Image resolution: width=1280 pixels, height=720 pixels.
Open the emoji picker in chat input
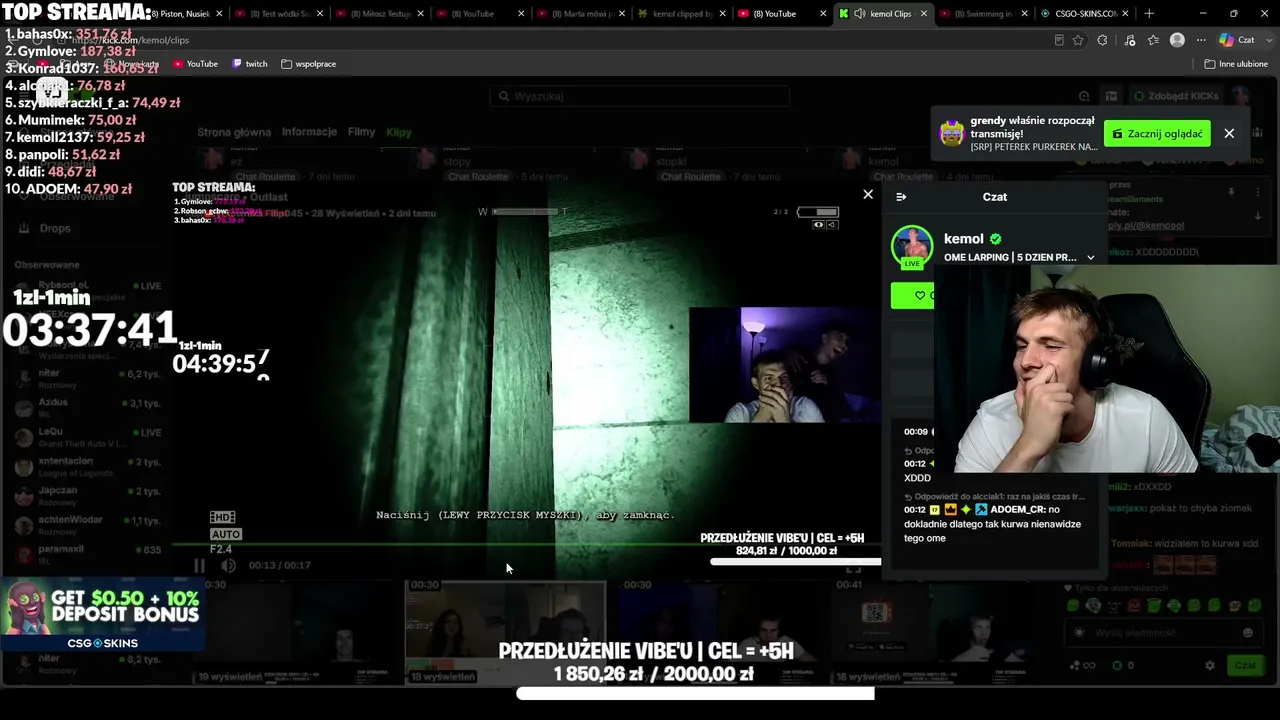tap(1247, 633)
